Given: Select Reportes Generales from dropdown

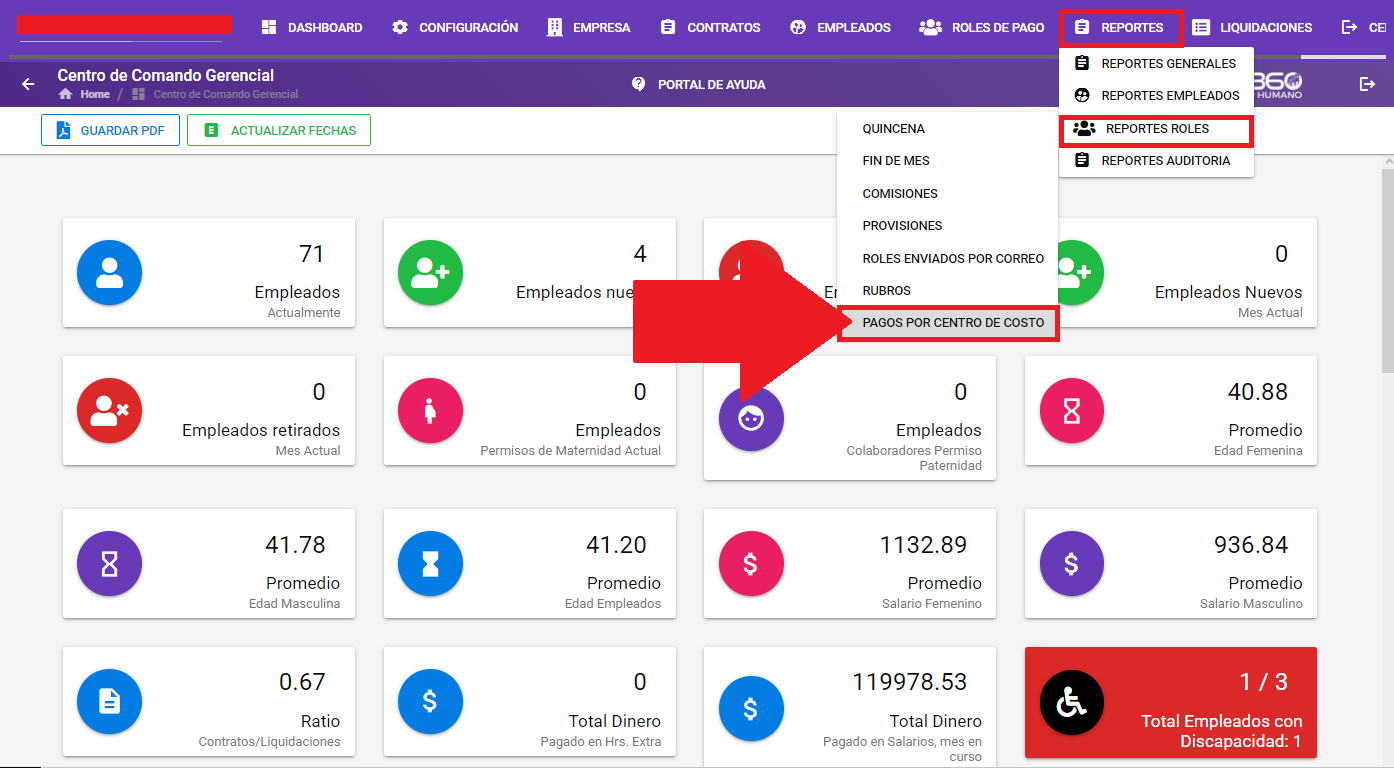Looking at the screenshot, I should coord(1156,63).
